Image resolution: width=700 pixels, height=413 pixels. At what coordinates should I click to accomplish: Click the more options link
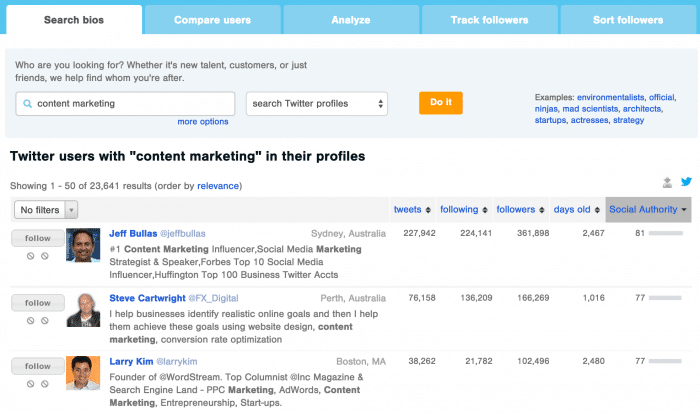(203, 122)
